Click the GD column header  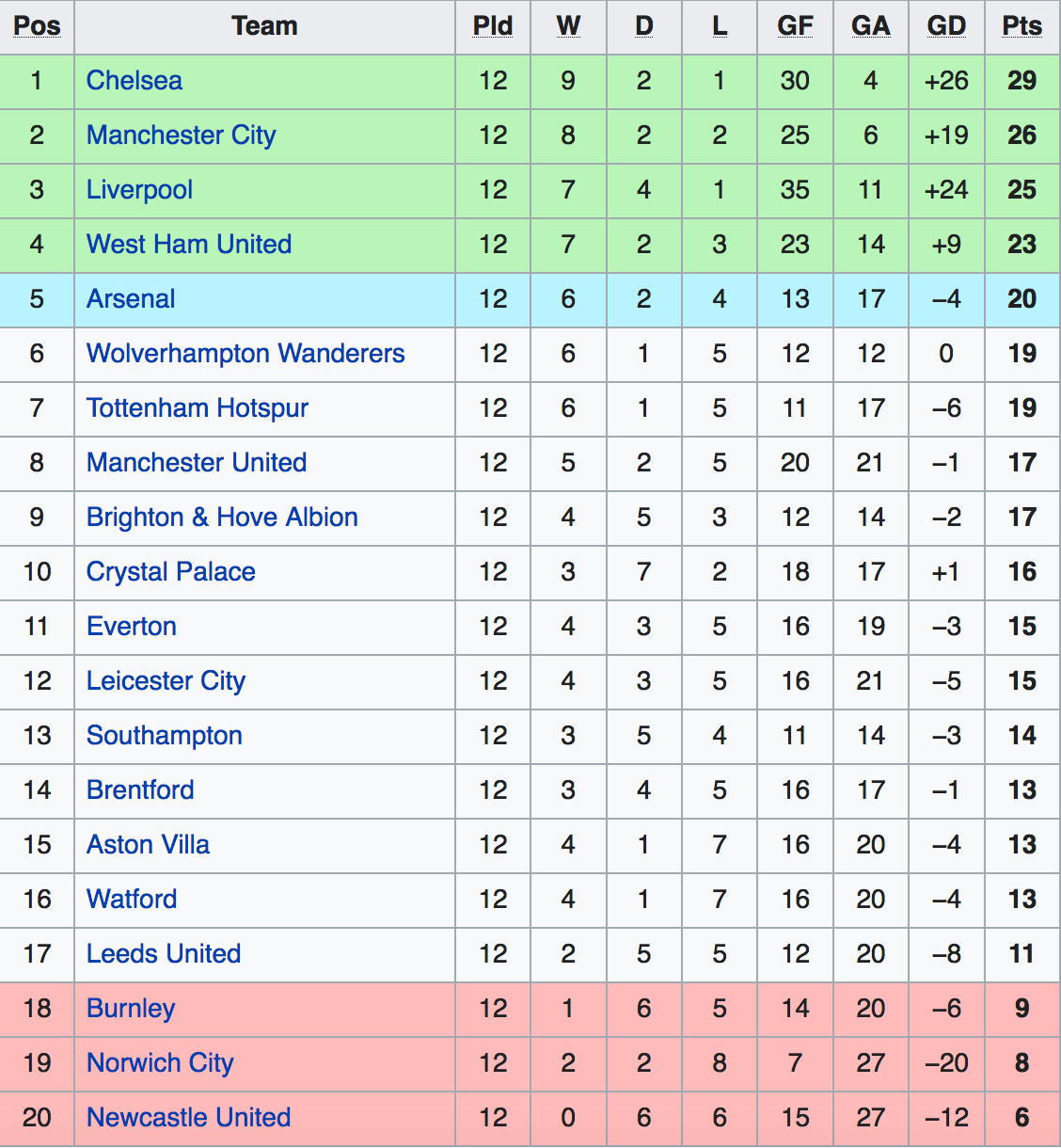coord(946,26)
